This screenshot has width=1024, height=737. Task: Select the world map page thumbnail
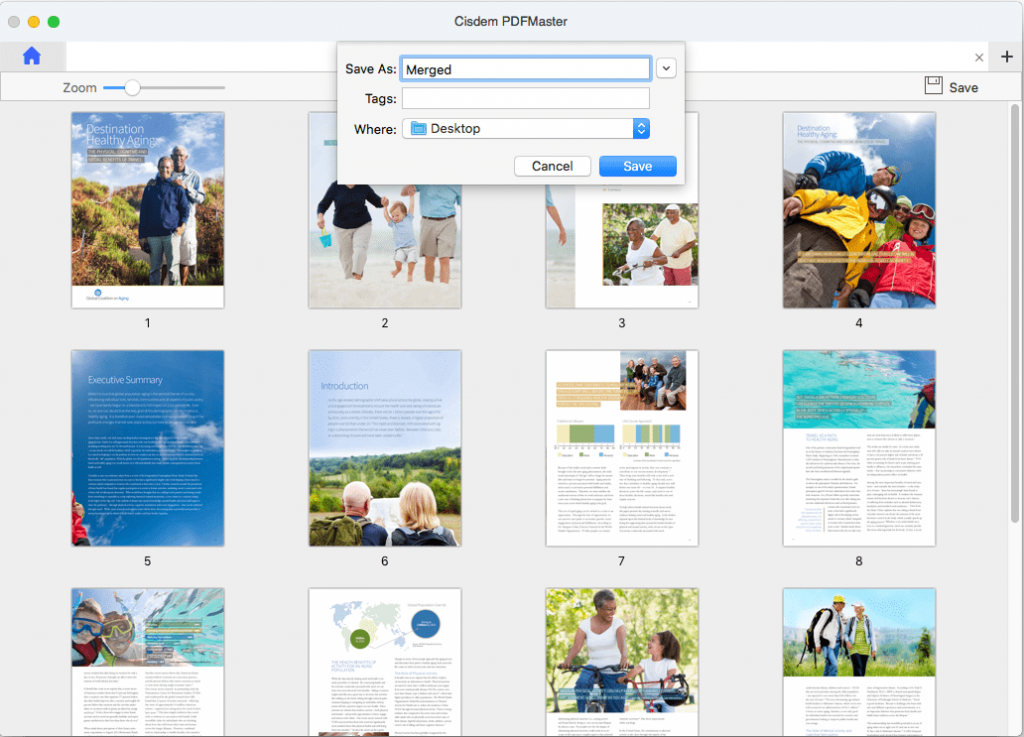385,662
